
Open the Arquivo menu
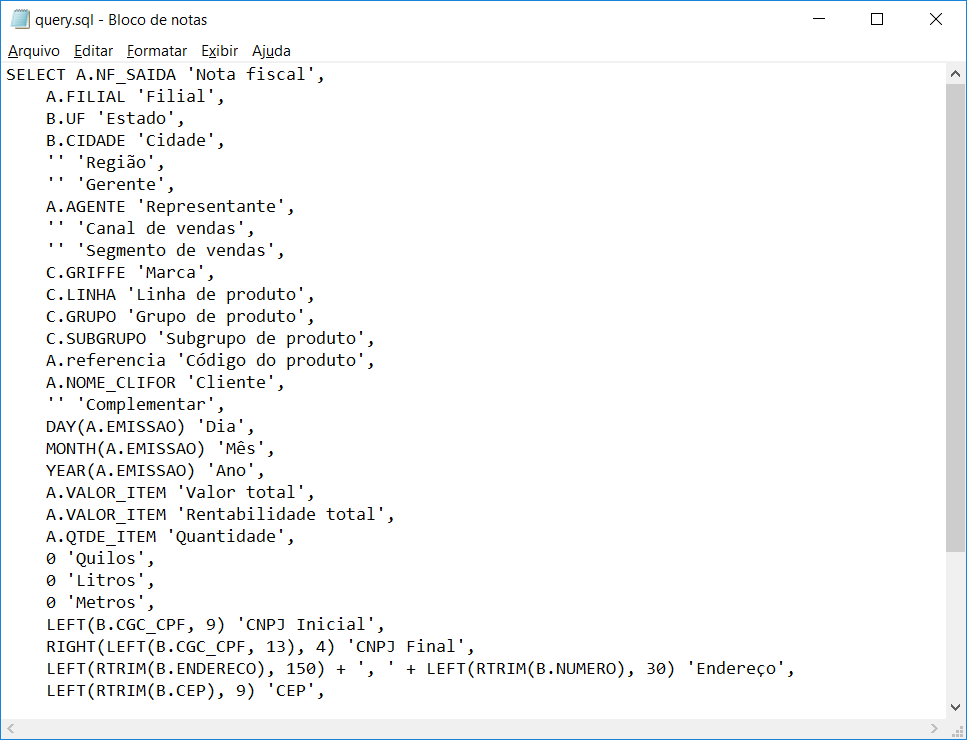[x=35, y=50]
